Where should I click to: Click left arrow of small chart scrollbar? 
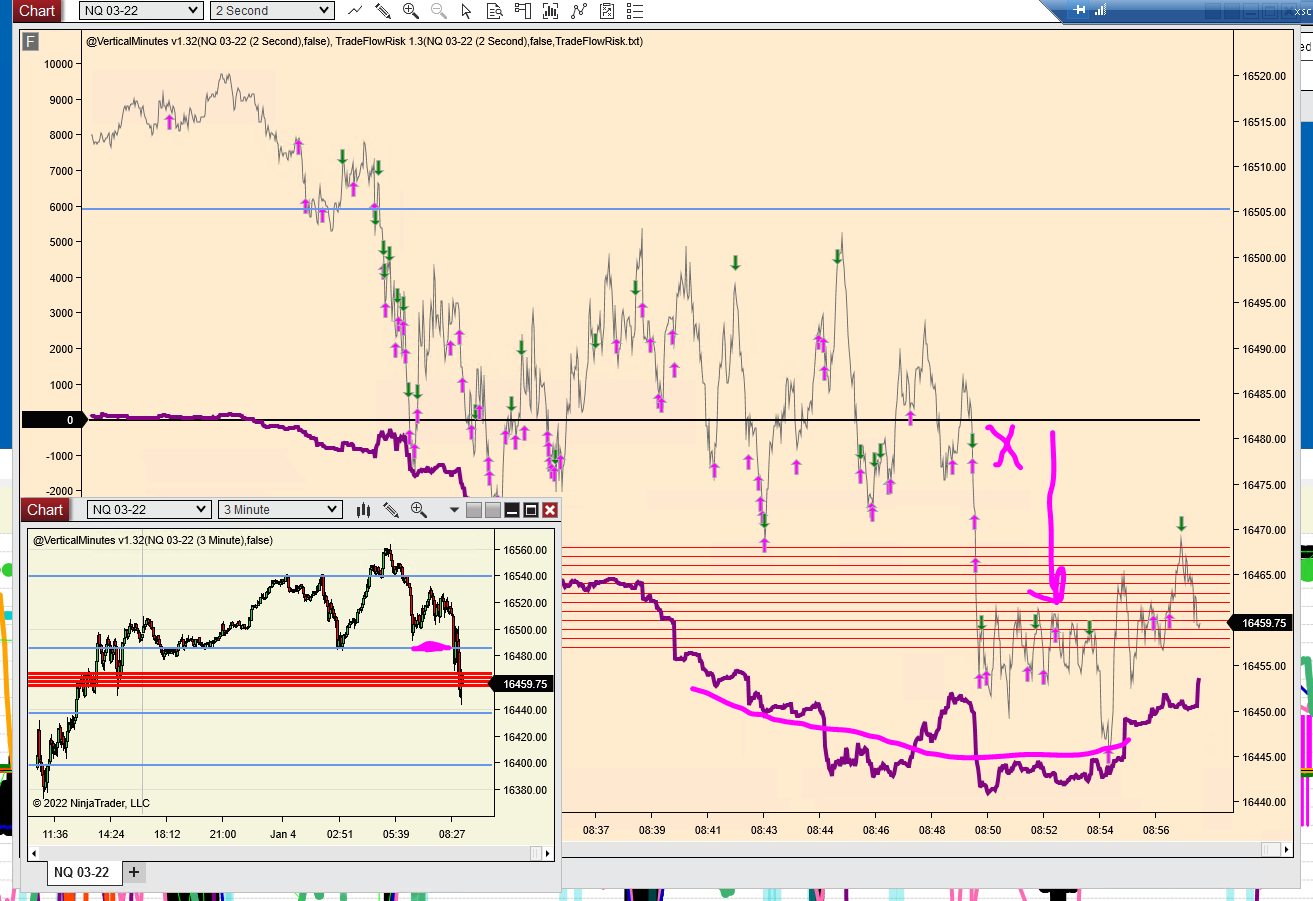36,853
